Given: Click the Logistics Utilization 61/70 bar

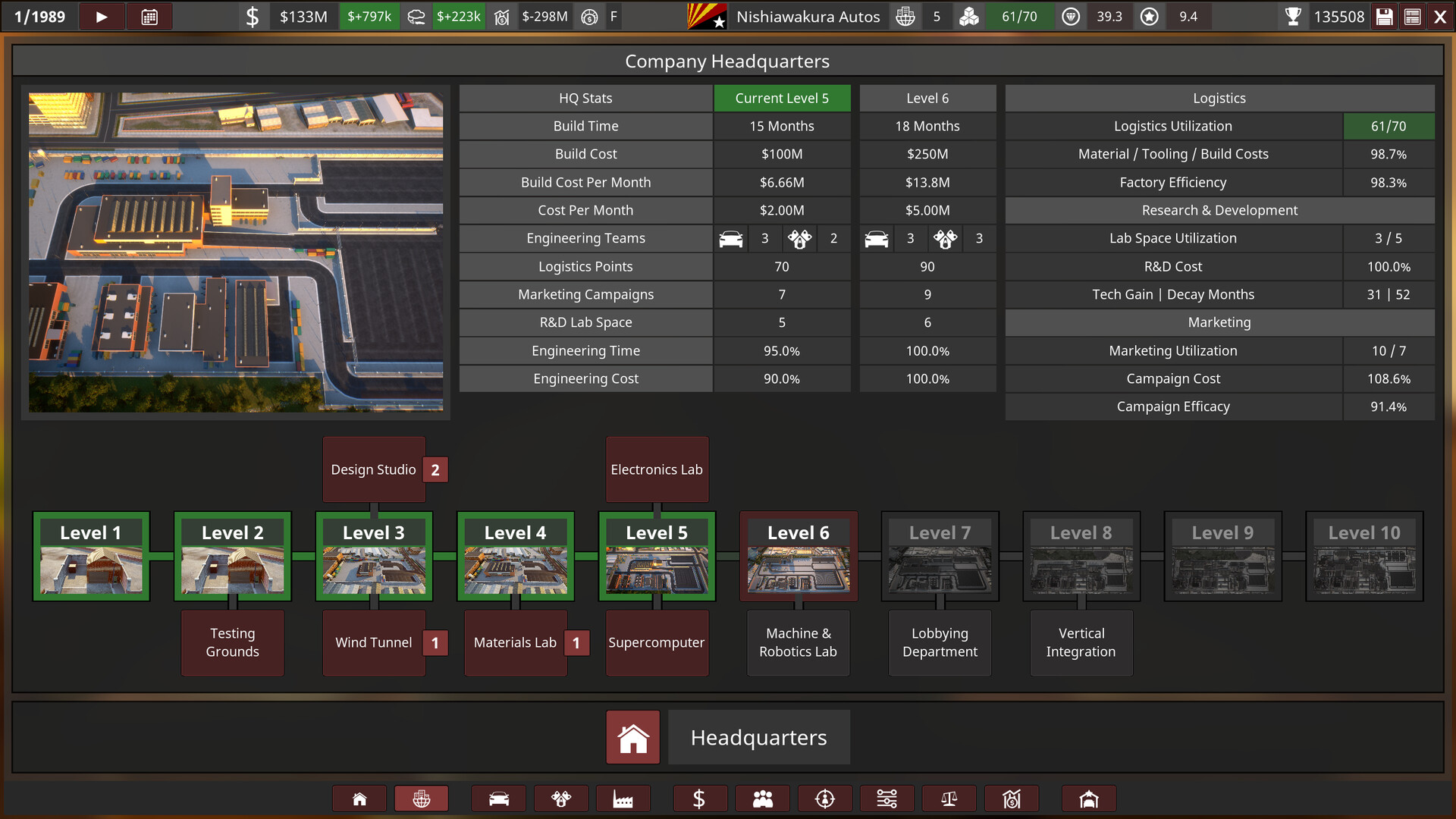Looking at the screenshot, I should tap(1390, 126).
